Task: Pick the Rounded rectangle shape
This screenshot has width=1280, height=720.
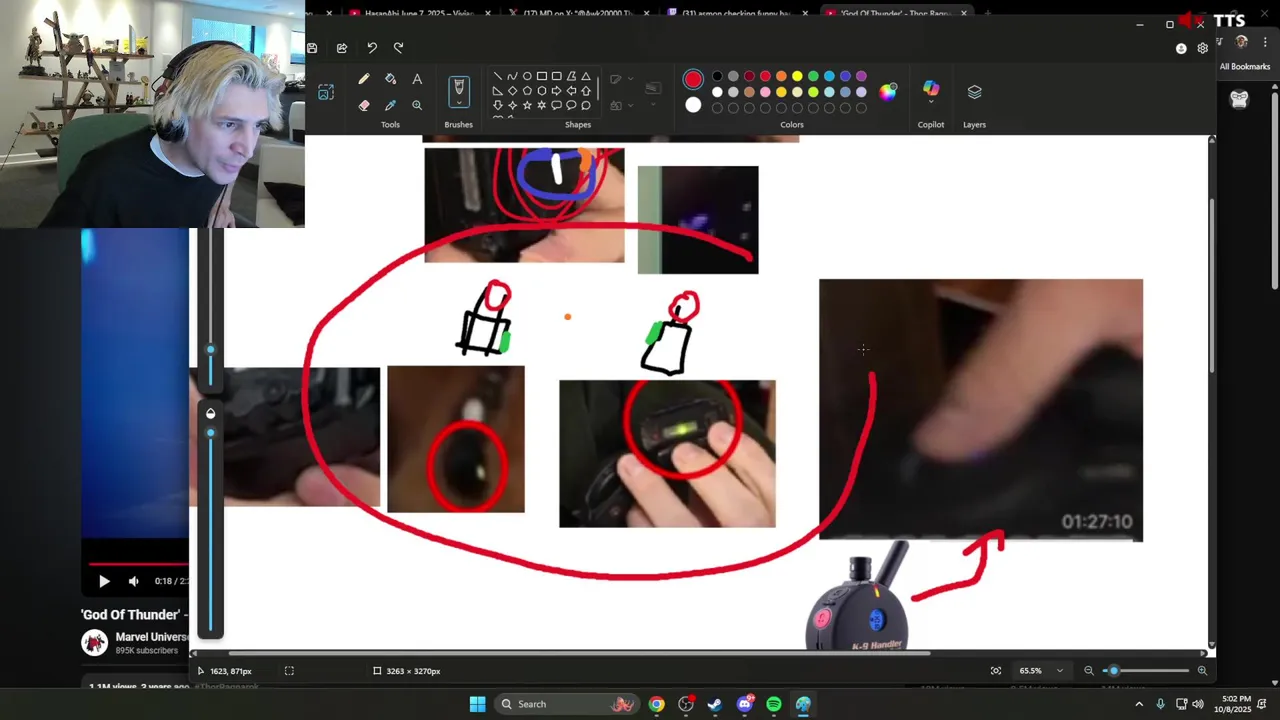Action: 557,76
